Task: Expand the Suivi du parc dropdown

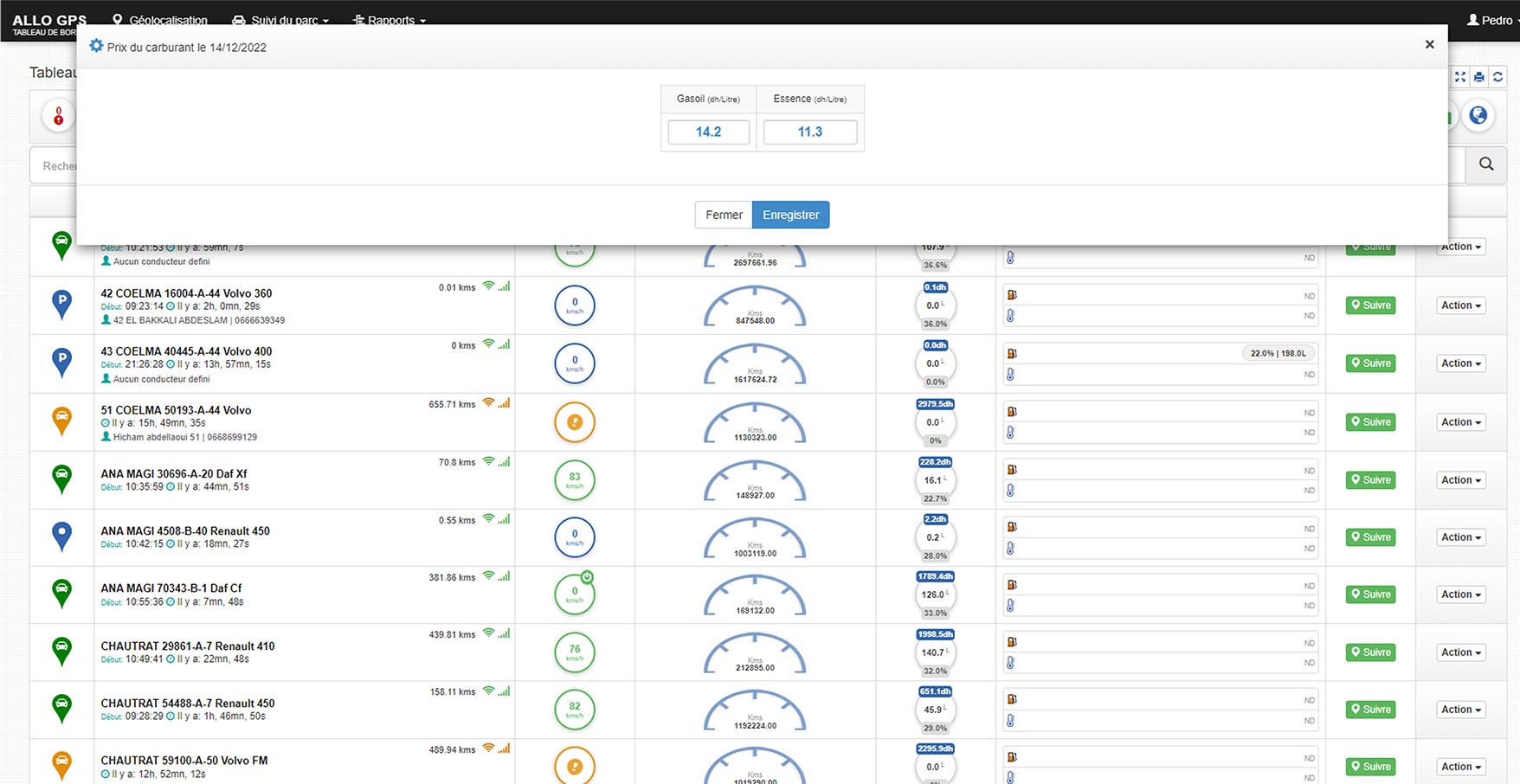Action: click(x=281, y=20)
